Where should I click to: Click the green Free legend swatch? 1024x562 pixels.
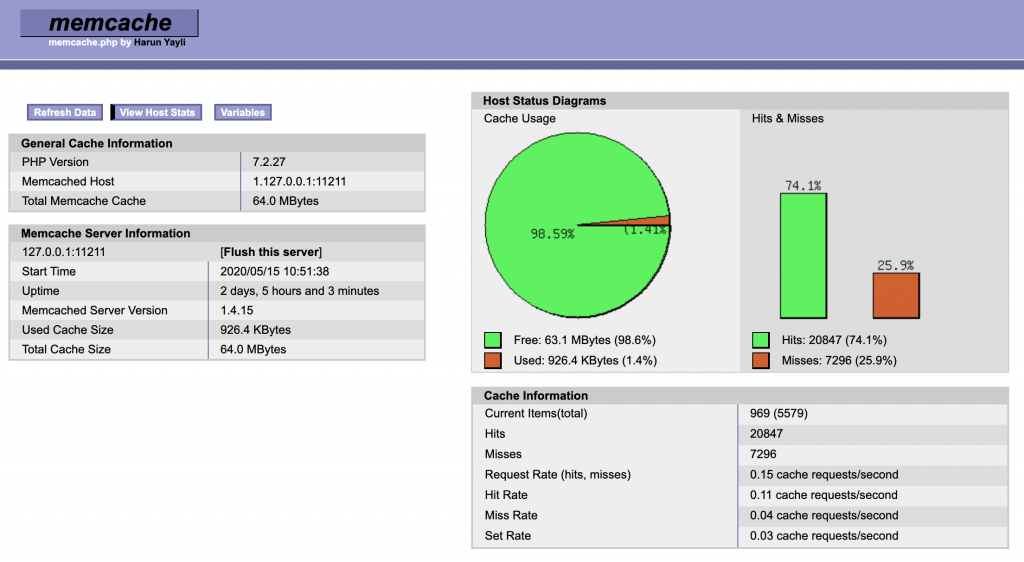[493, 340]
